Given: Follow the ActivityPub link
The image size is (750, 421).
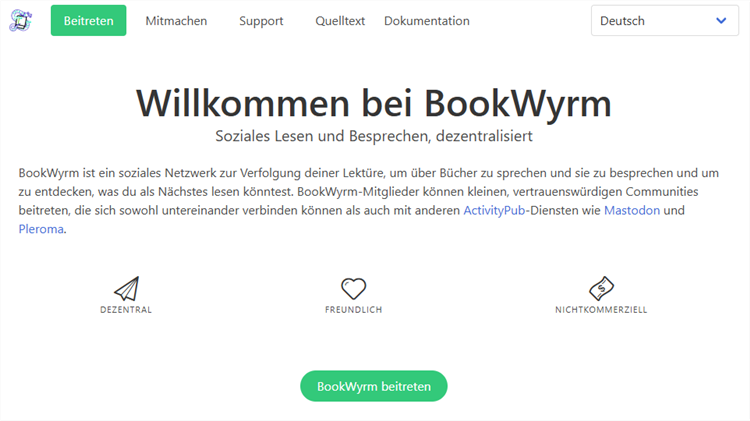Looking at the screenshot, I should click(x=494, y=210).
